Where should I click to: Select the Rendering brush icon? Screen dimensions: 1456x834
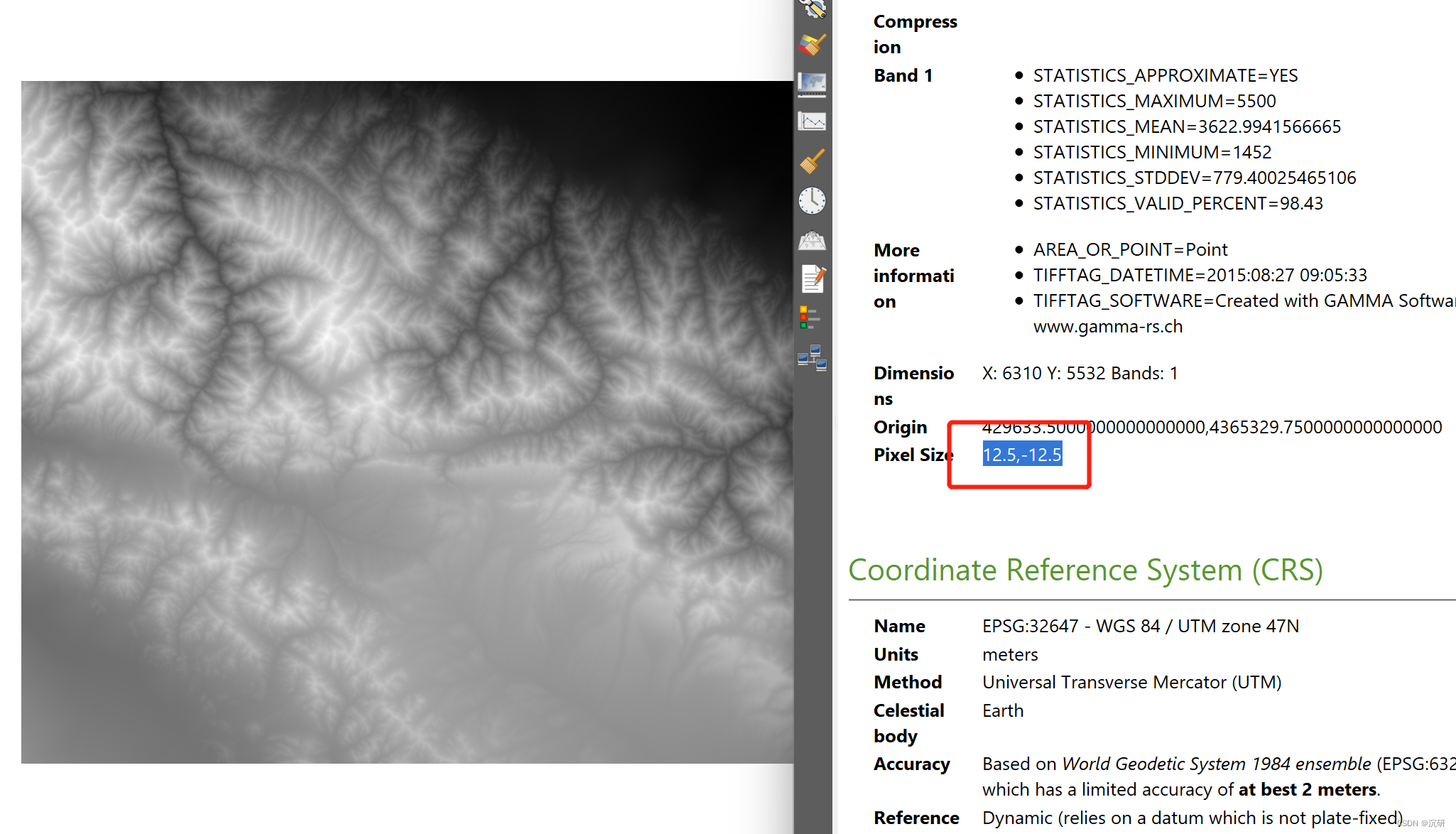[812, 161]
